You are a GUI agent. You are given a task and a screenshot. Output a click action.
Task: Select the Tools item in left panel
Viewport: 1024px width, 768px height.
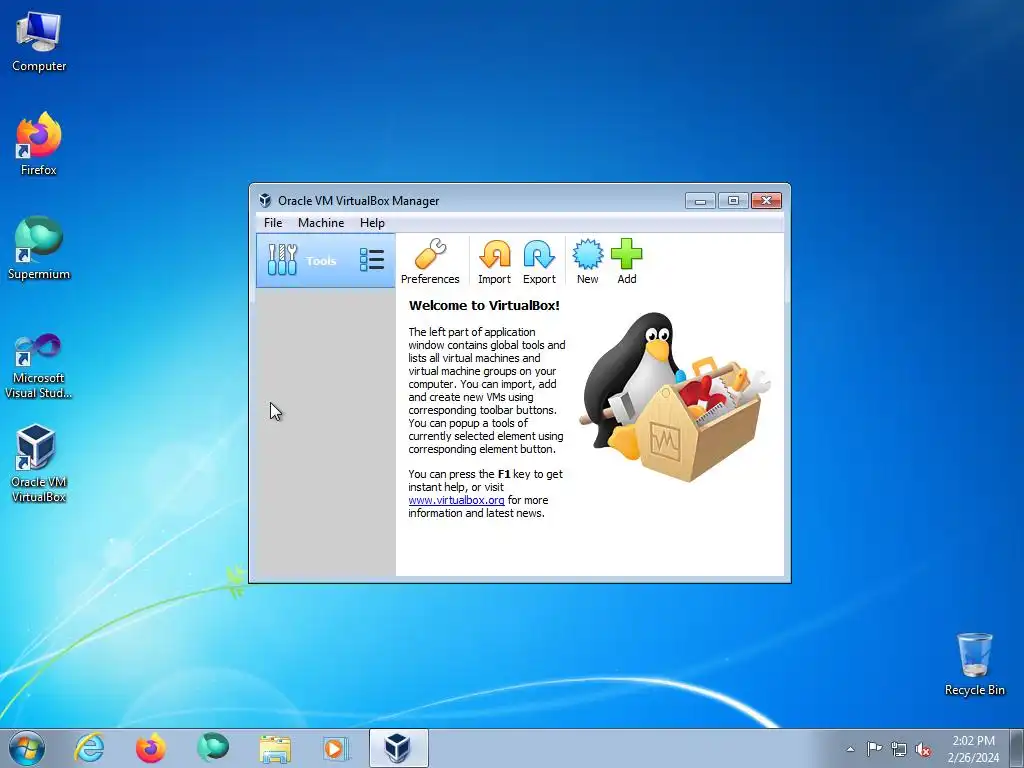coord(325,261)
